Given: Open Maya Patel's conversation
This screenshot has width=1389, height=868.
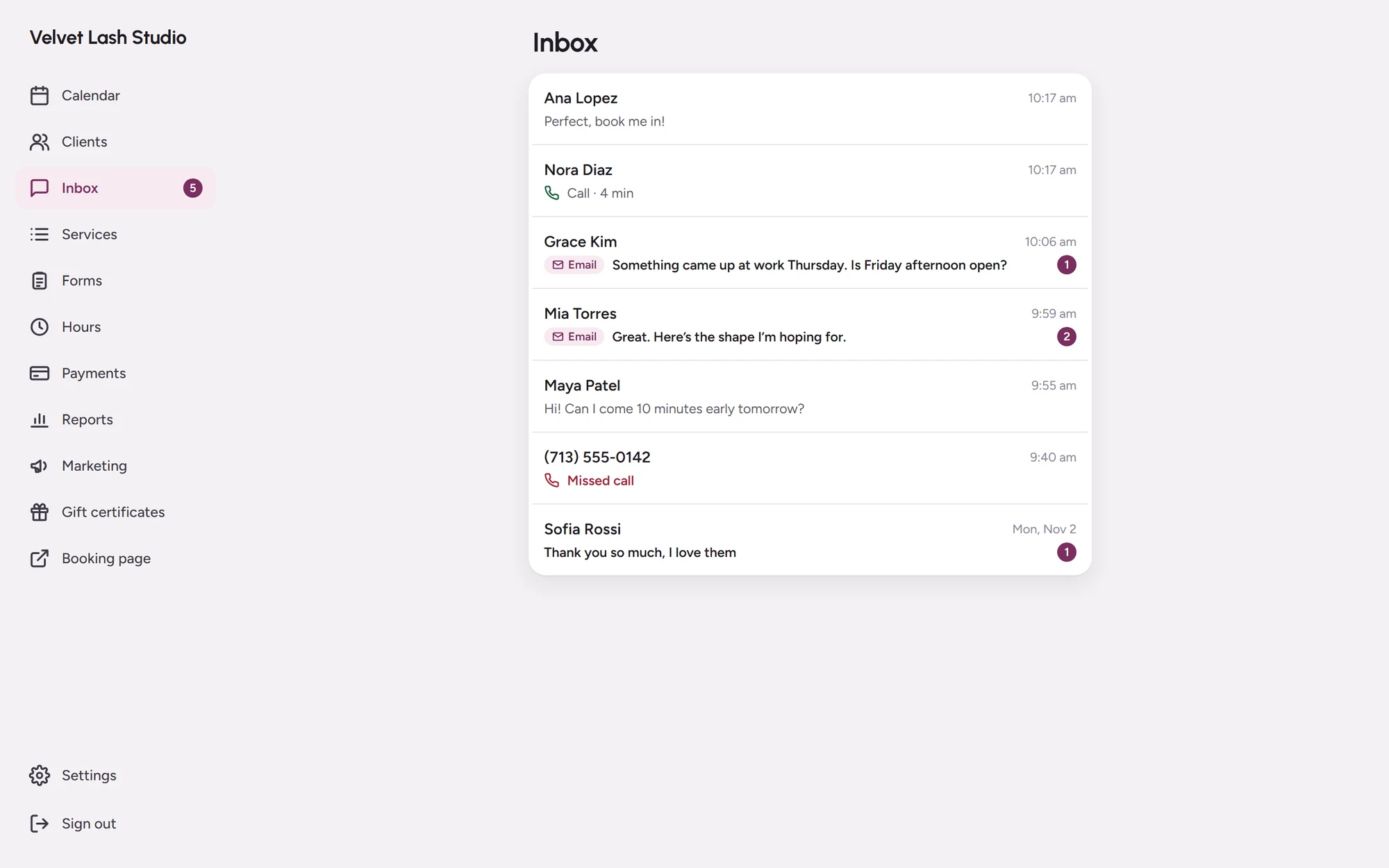Looking at the screenshot, I should [x=810, y=397].
